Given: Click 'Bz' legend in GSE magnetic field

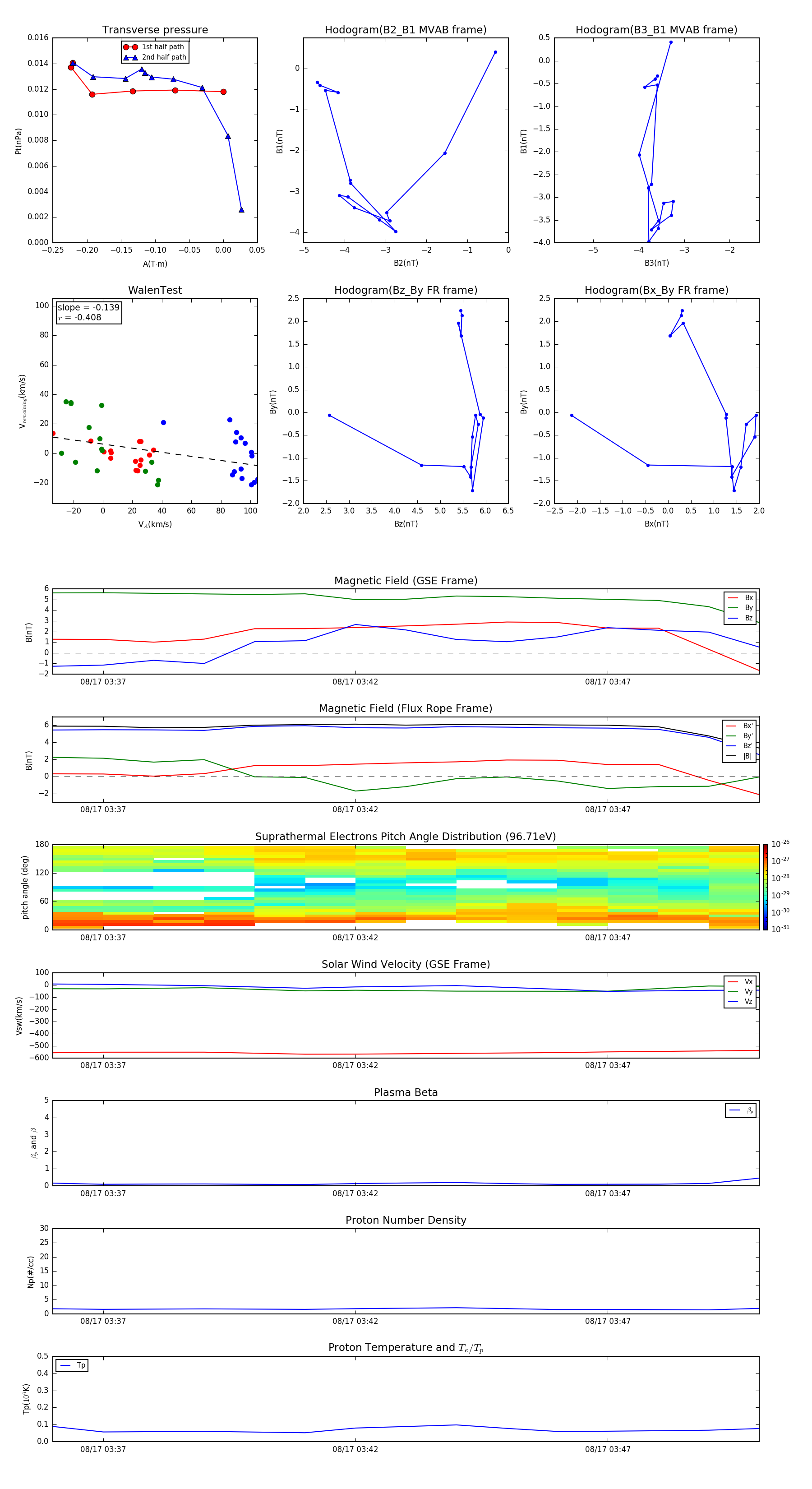Looking at the screenshot, I should coord(740,618).
